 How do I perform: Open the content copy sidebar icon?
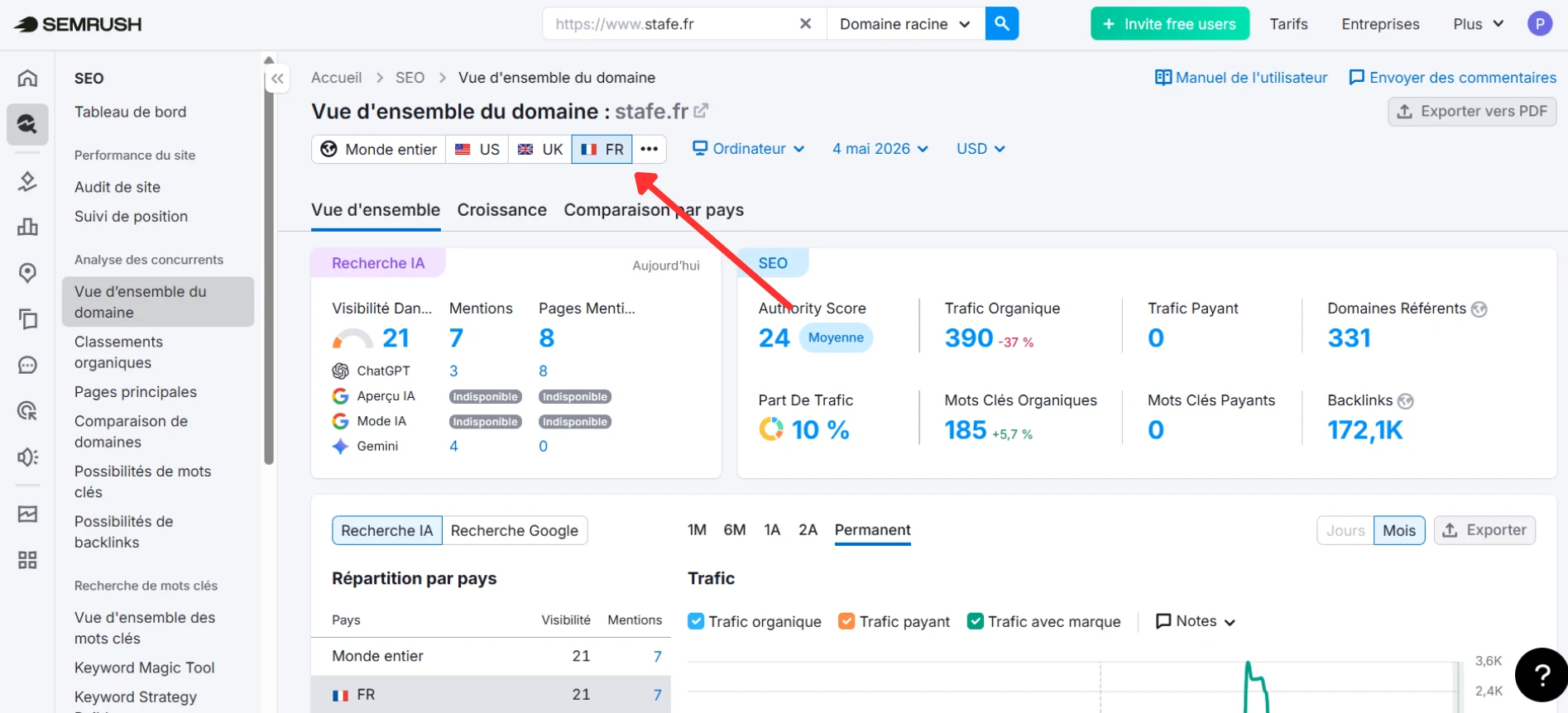pos(27,319)
